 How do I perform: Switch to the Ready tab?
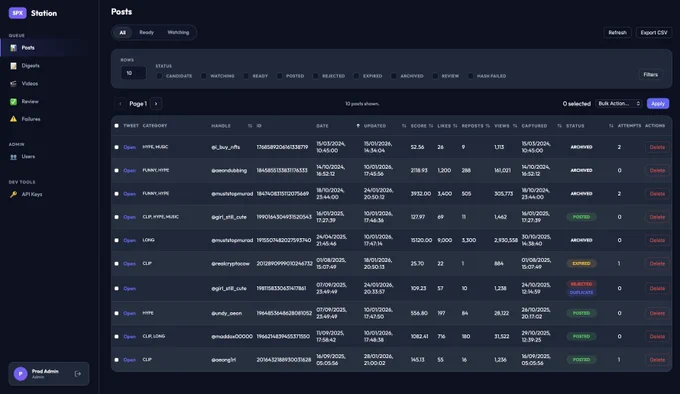point(147,33)
